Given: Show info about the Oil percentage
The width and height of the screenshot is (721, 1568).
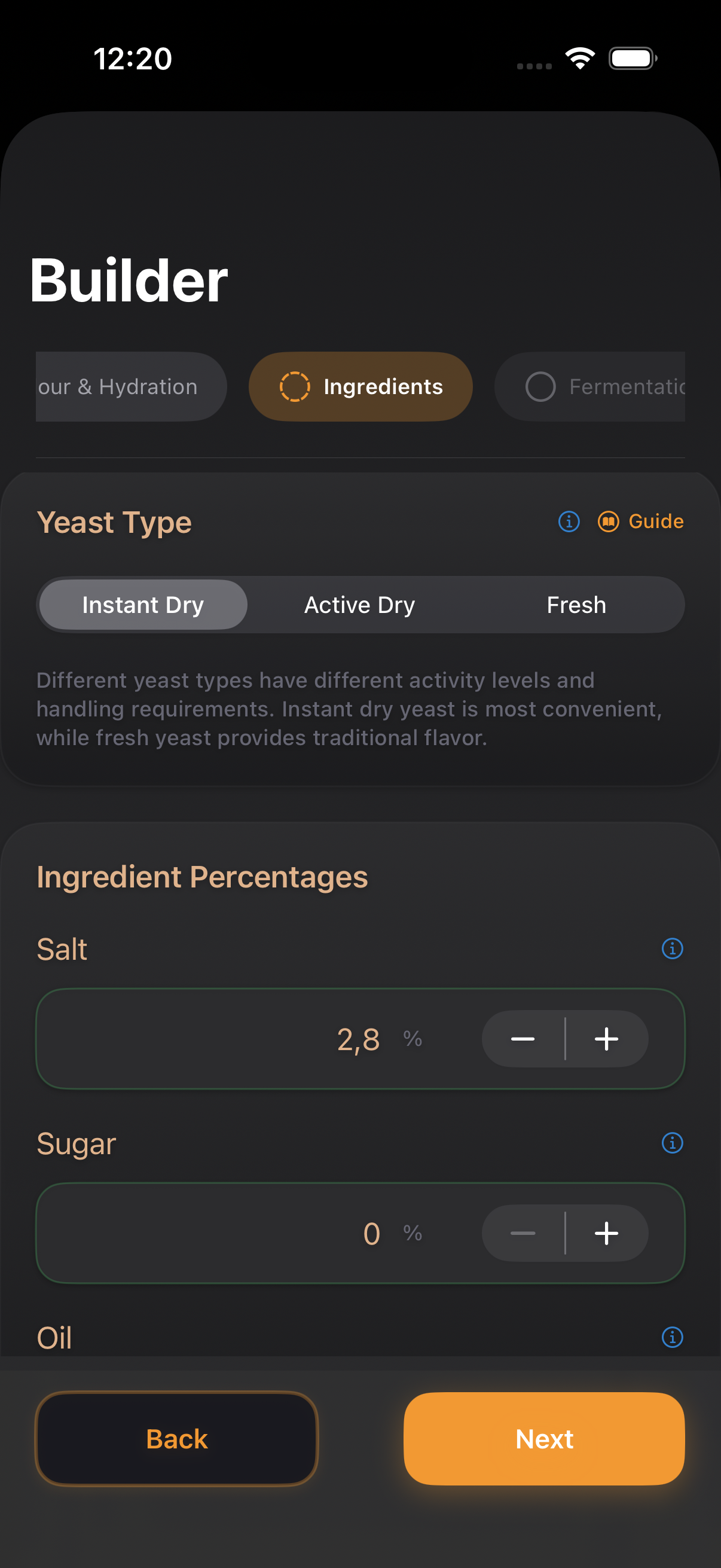Looking at the screenshot, I should pyautogui.click(x=672, y=1338).
